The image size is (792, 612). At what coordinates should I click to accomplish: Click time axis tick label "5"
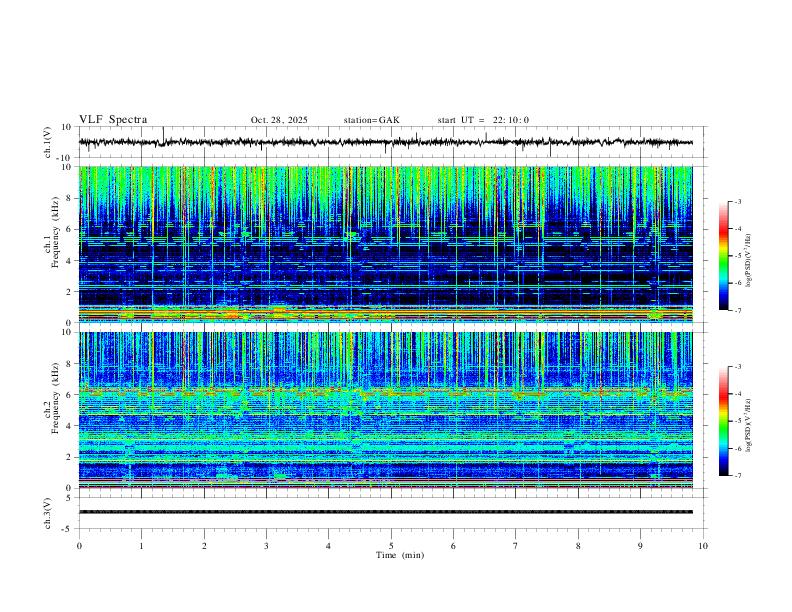tap(391, 546)
